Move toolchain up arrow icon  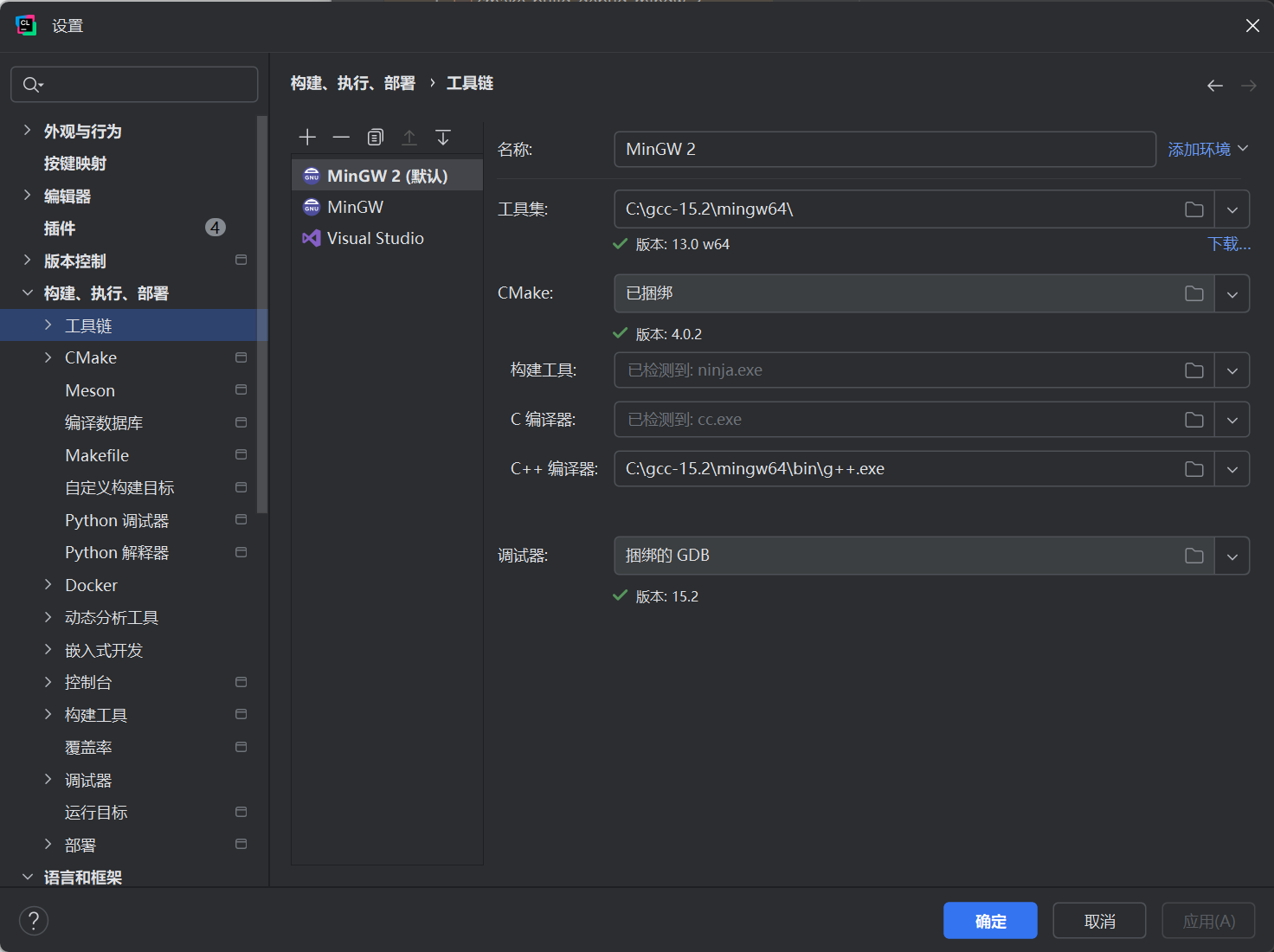pos(409,138)
